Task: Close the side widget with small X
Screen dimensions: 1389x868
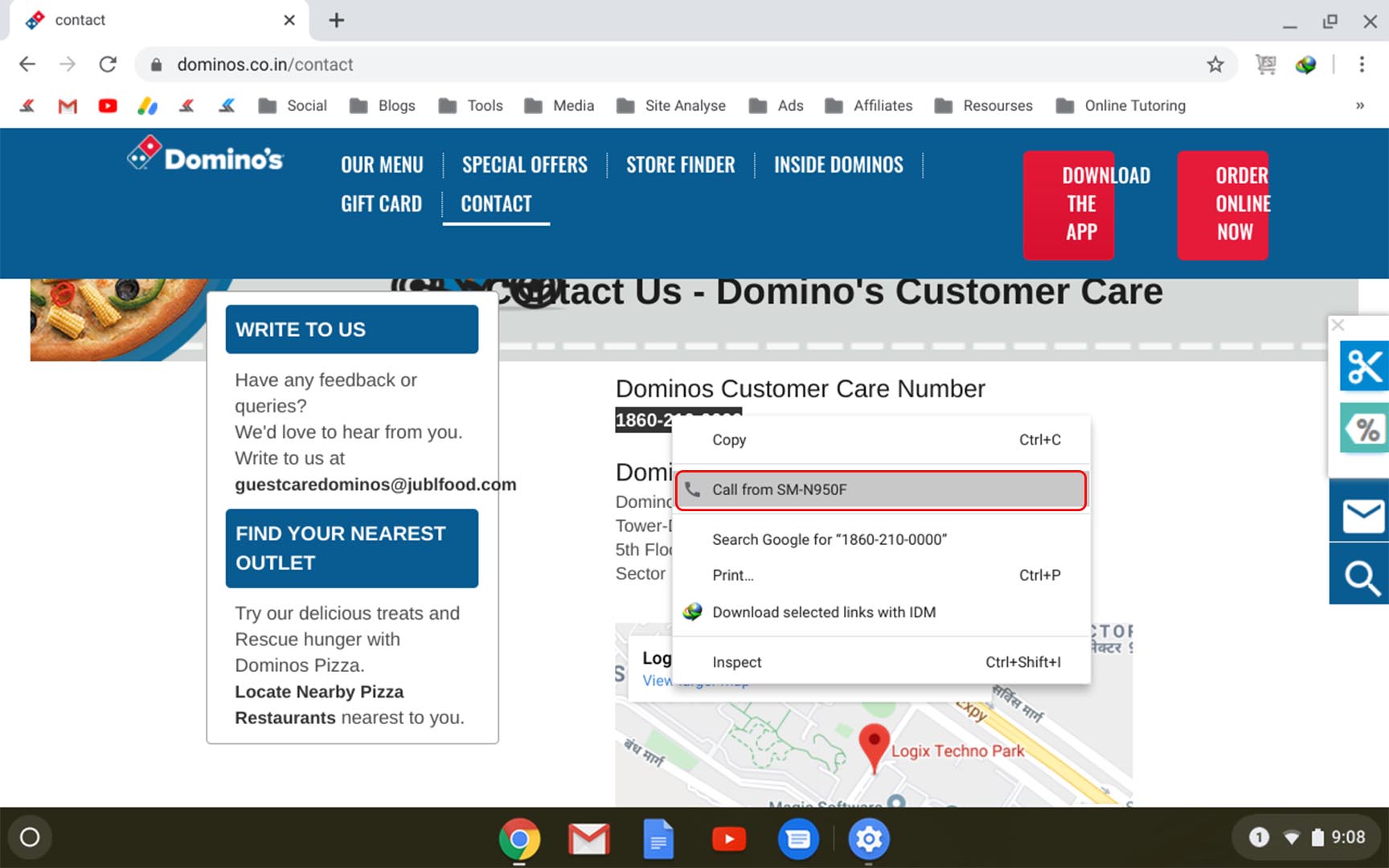Action: 1338,325
